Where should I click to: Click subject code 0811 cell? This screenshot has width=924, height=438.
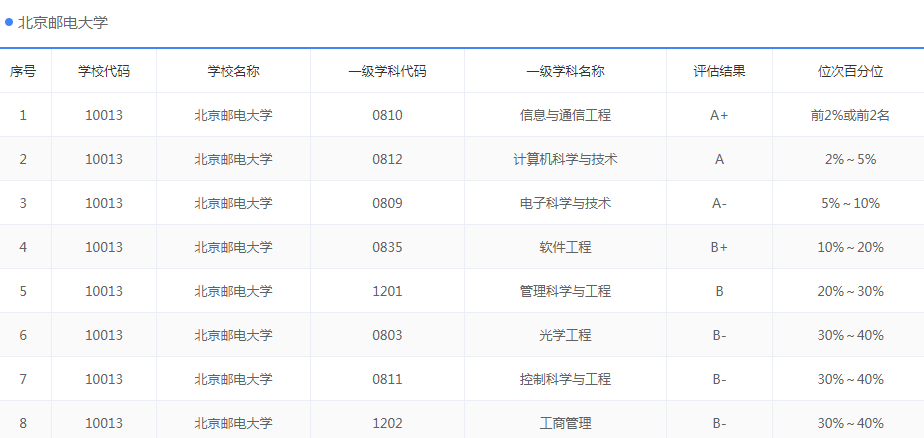tap(387, 379)
